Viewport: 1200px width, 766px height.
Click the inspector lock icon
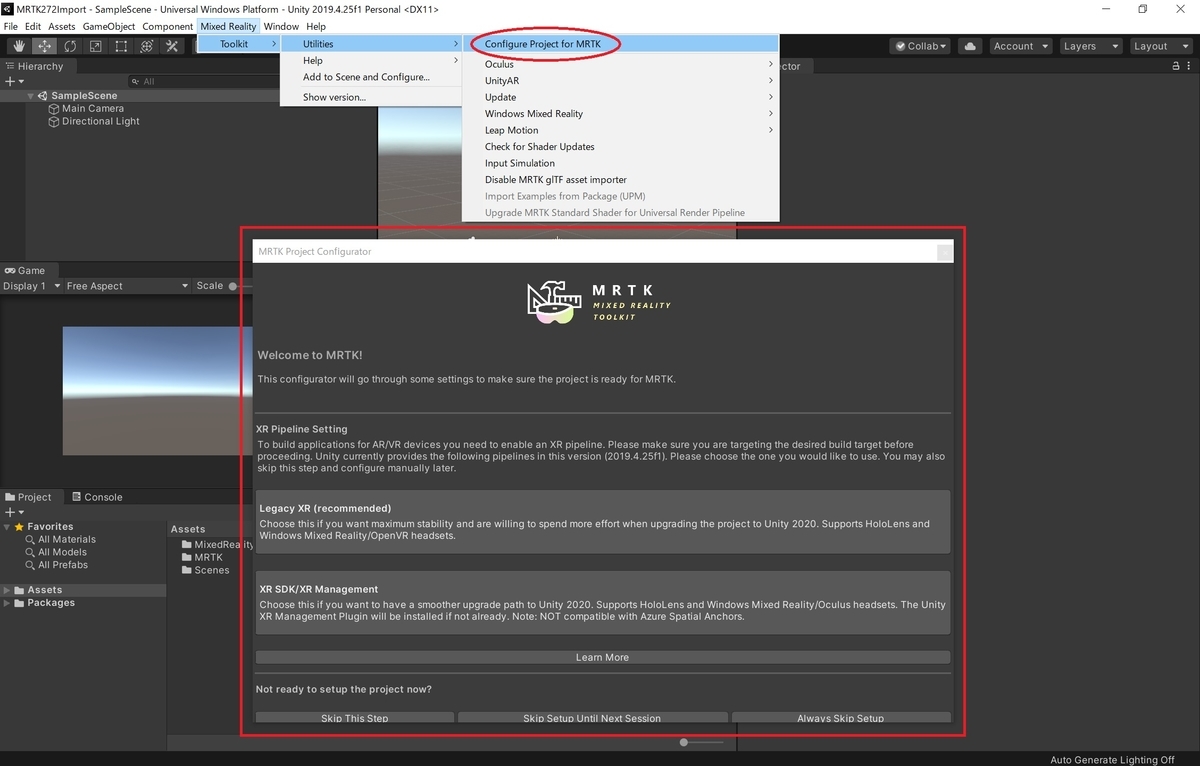(1176, 66)
